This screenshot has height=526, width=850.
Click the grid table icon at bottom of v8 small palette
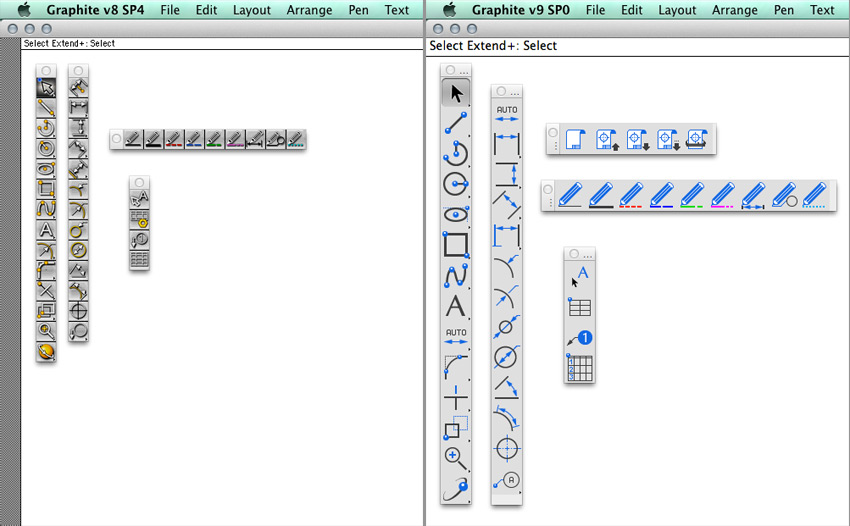pos(139,259)
